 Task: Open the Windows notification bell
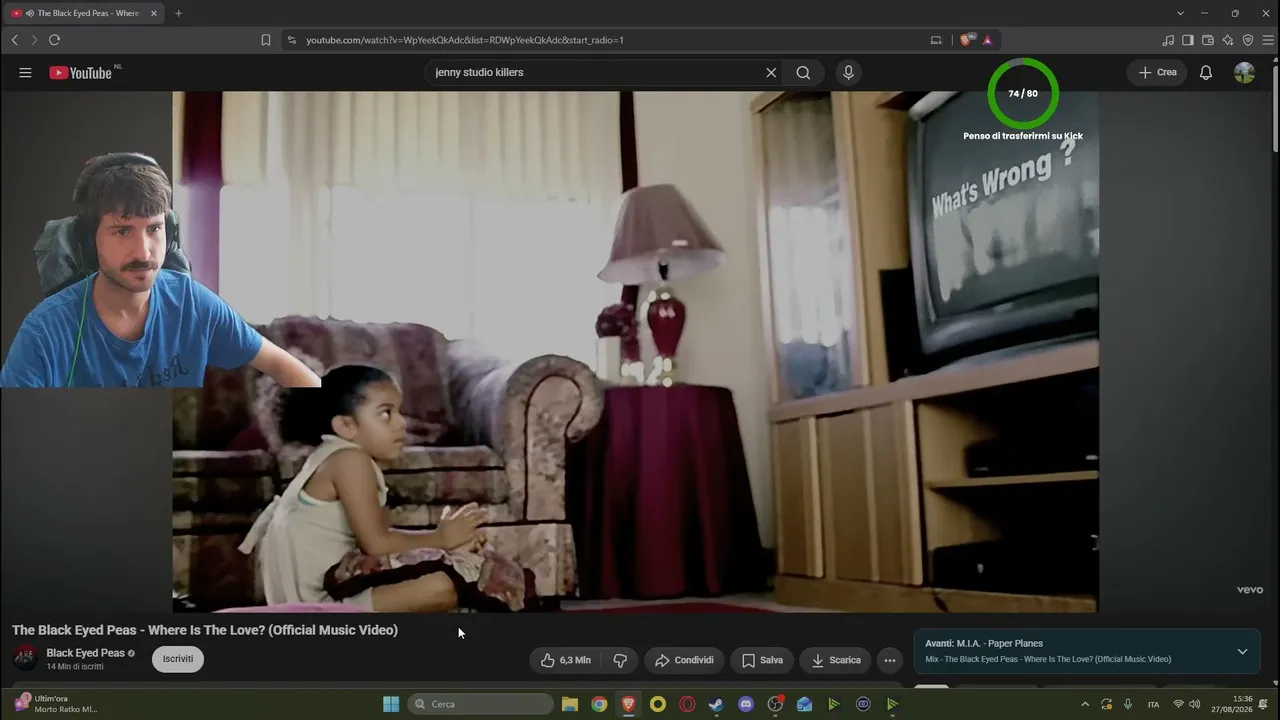point(1264,704)
